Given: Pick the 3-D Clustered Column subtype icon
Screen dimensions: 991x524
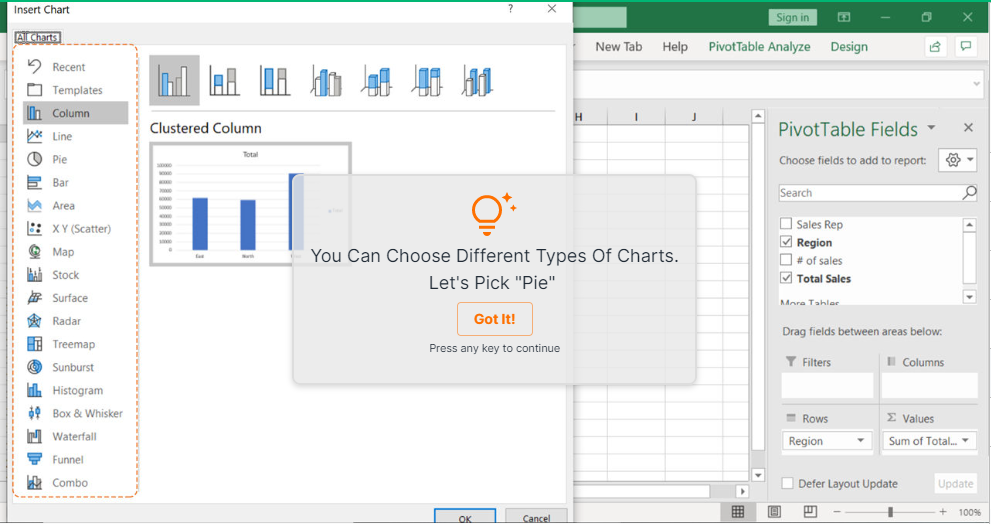Looking at the screenshot, I should (325, 80).
